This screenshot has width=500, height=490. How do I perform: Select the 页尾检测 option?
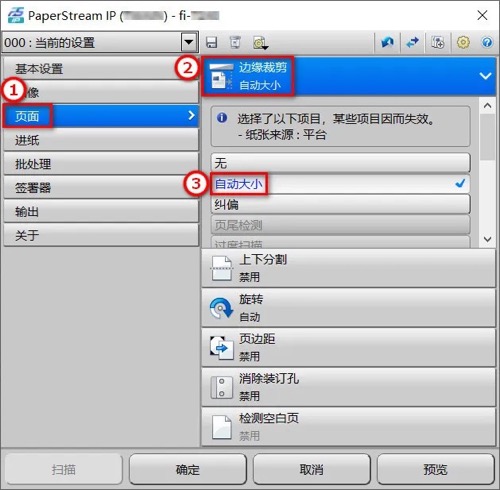point(340,225)
